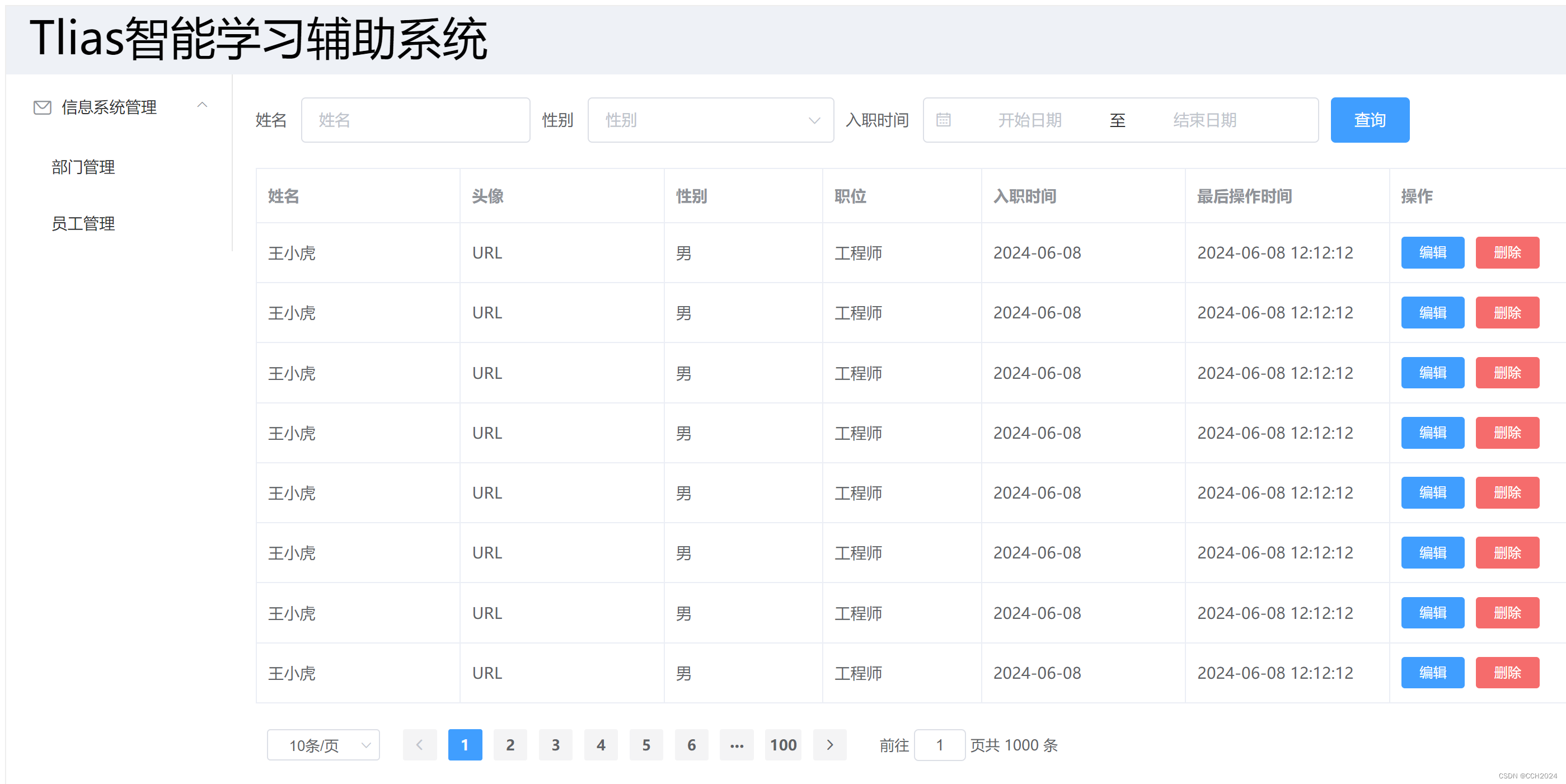1566x784 pixels.
Task: Click 删除 in the second table row
Action: tap(1507, 312)
